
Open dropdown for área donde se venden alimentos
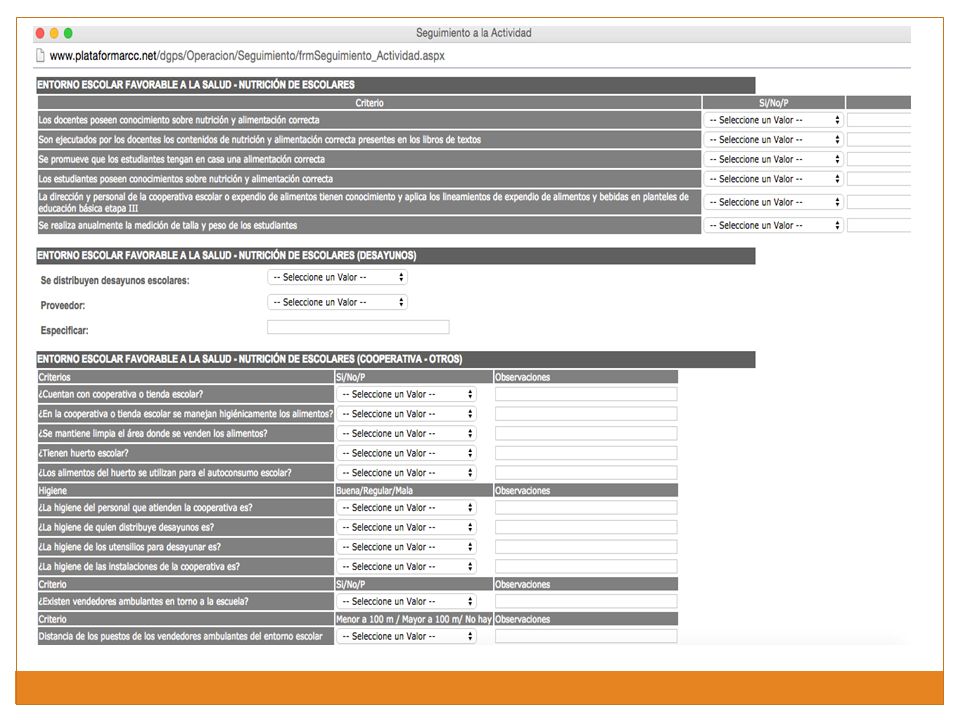click(406, 433)
